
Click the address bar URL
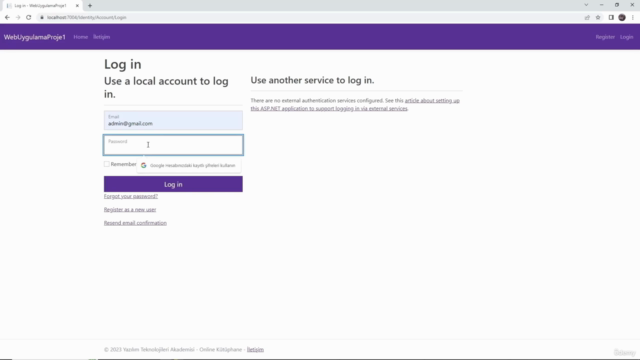click(87, 18)
